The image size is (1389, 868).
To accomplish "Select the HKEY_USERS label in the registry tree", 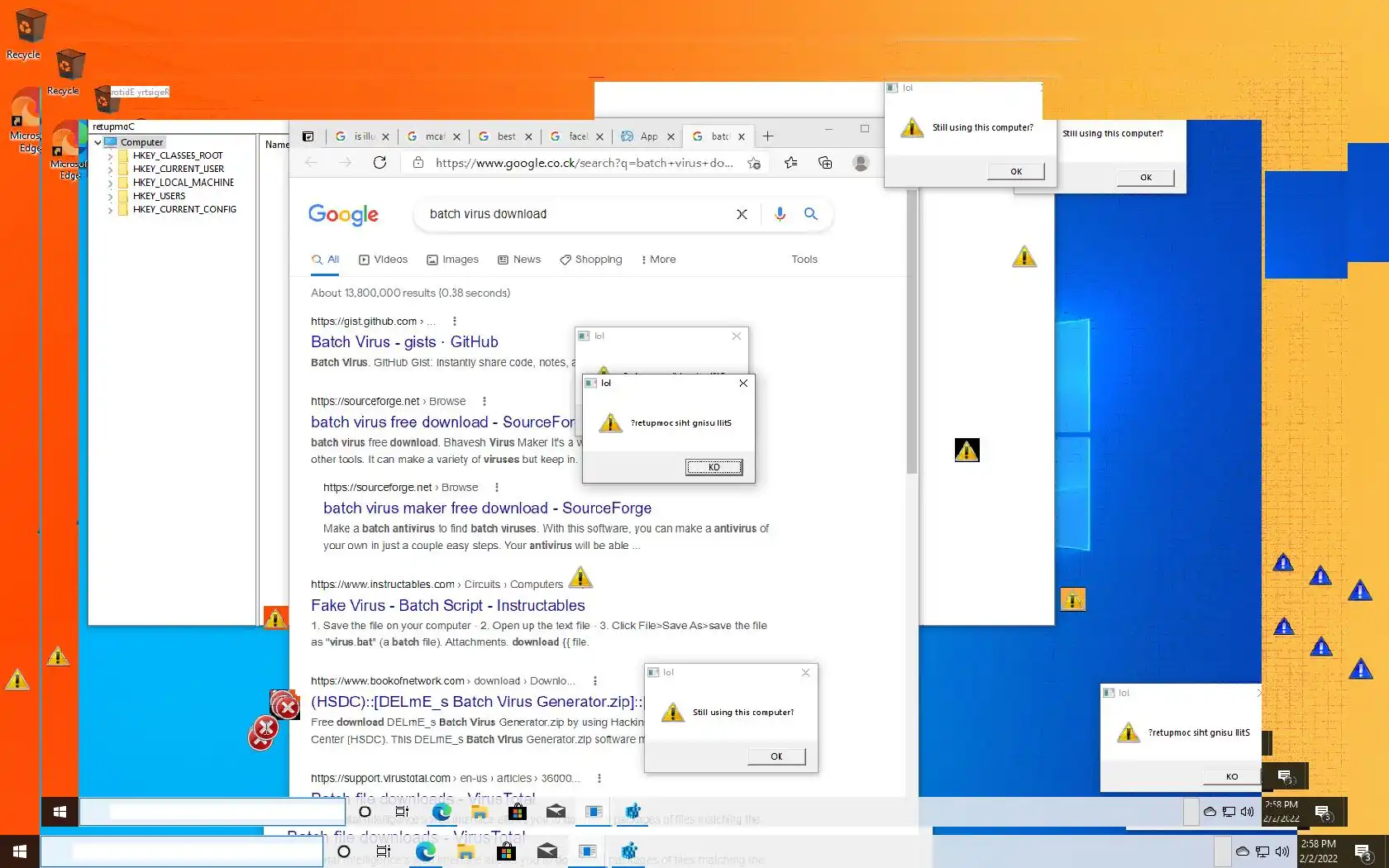I will click(x=159, y=196).
